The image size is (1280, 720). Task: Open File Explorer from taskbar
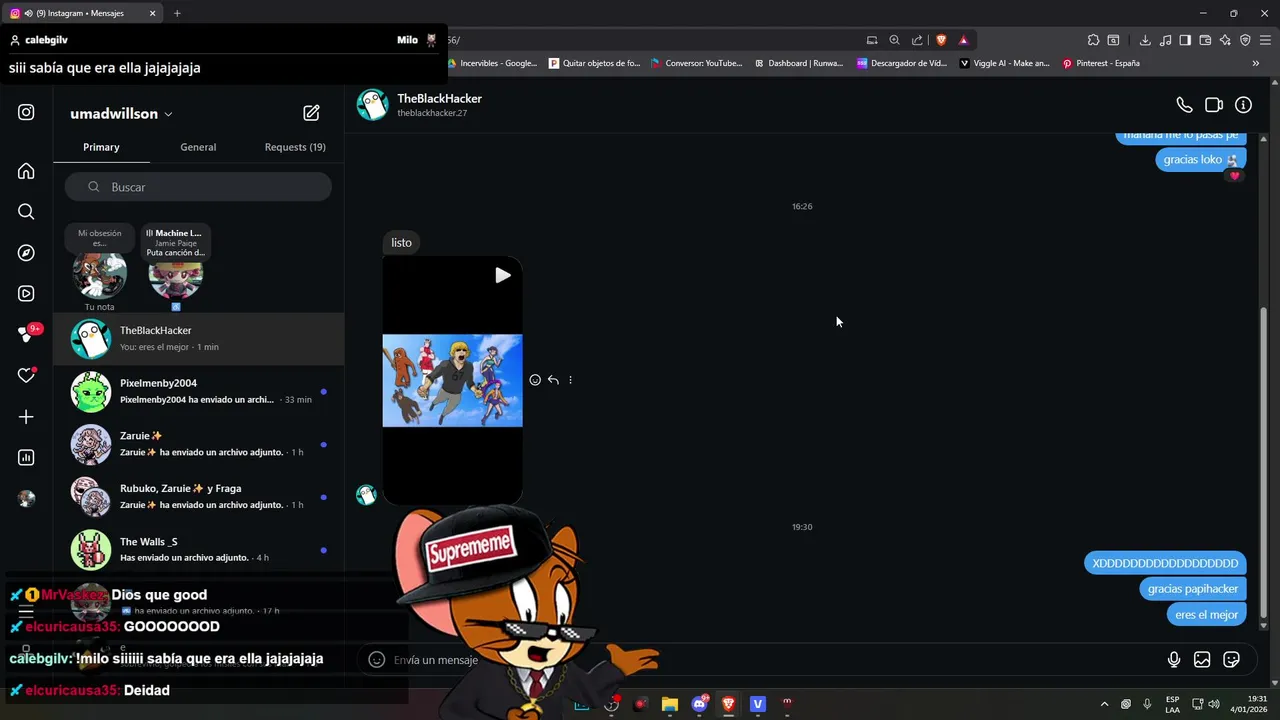(670, 704)
